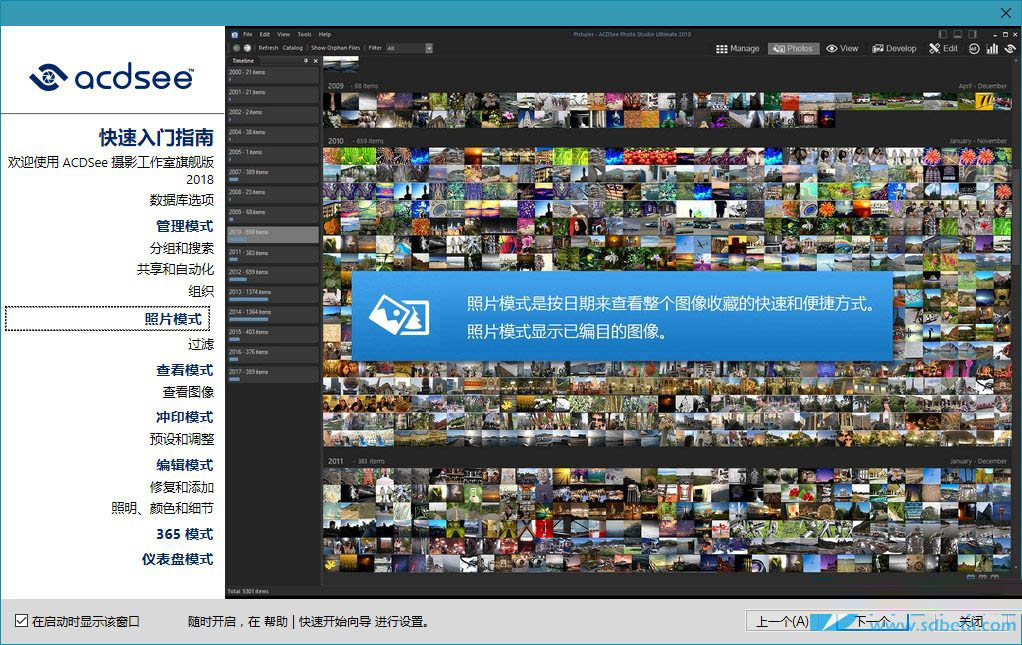Viewport: 1022px width, 645px height.
Task: Open Dashboard mode bar-chart icon
Action: pos(993,48)
